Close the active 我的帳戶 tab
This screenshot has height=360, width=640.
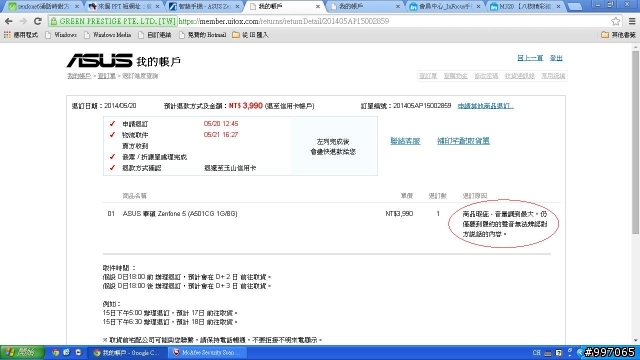pos(318,7)
